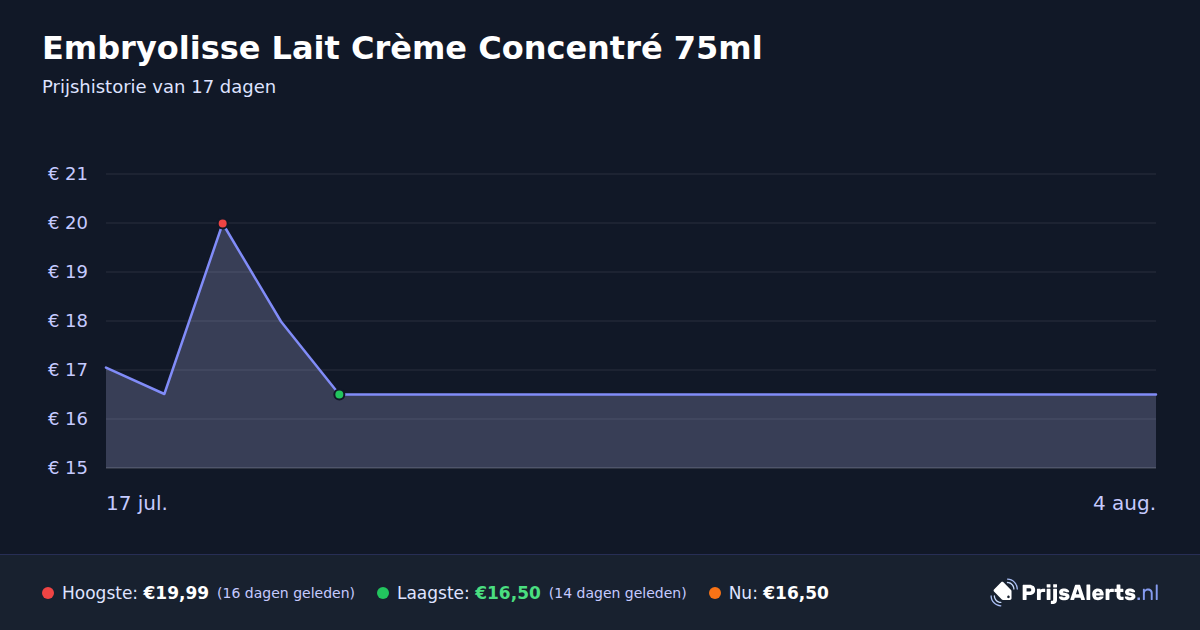Click the red Hoogste legend dot
Image resolution: width=1200 pixels, height=630 pixels.
click(48, 593)
